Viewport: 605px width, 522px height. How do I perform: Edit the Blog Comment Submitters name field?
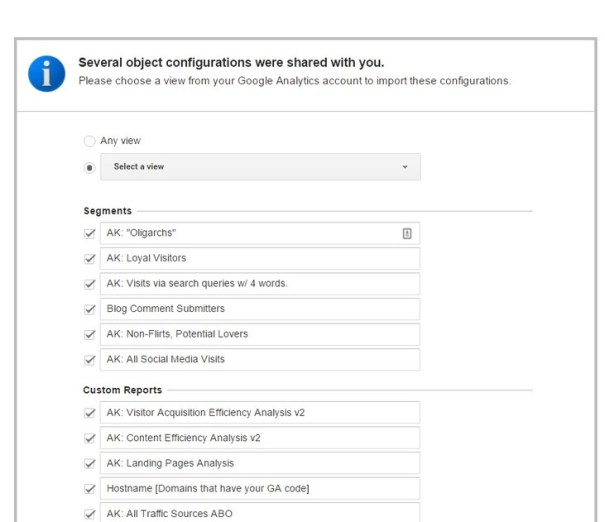(260, 309)
